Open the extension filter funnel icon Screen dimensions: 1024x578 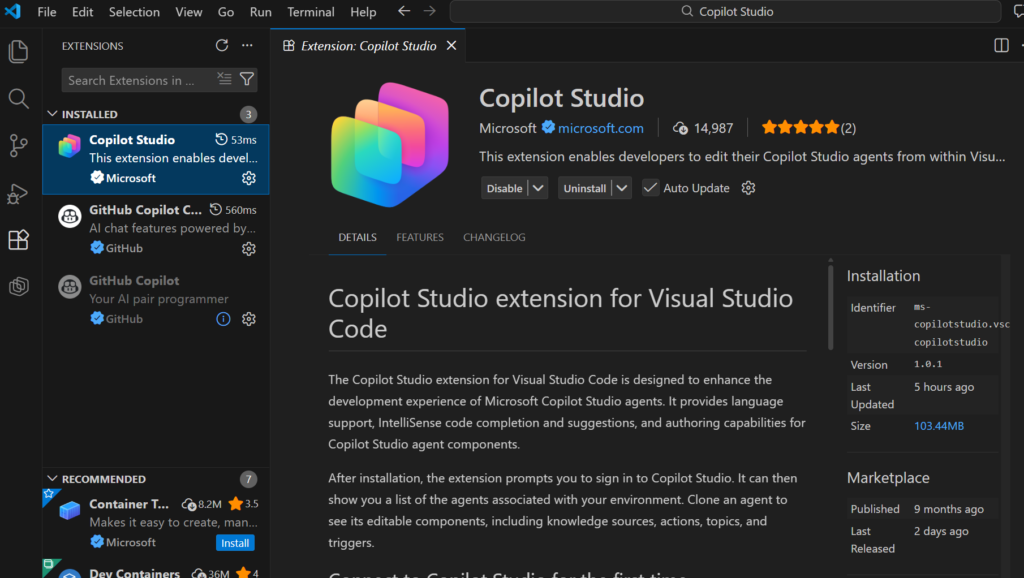(x=247, y=80)
